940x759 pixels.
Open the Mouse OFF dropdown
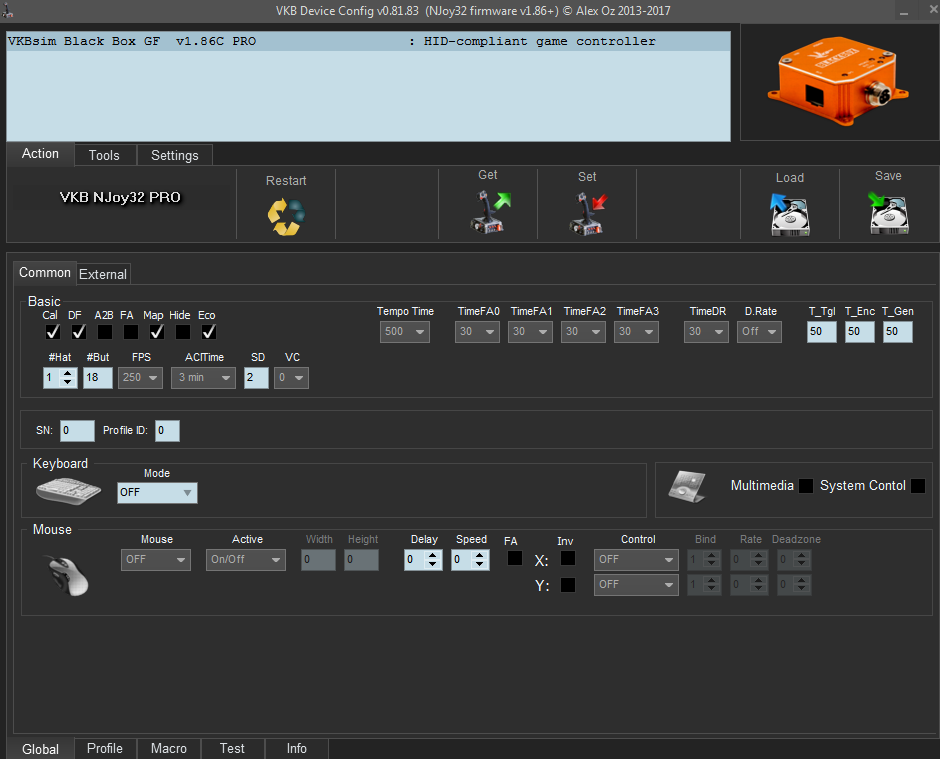coord(156,560)
